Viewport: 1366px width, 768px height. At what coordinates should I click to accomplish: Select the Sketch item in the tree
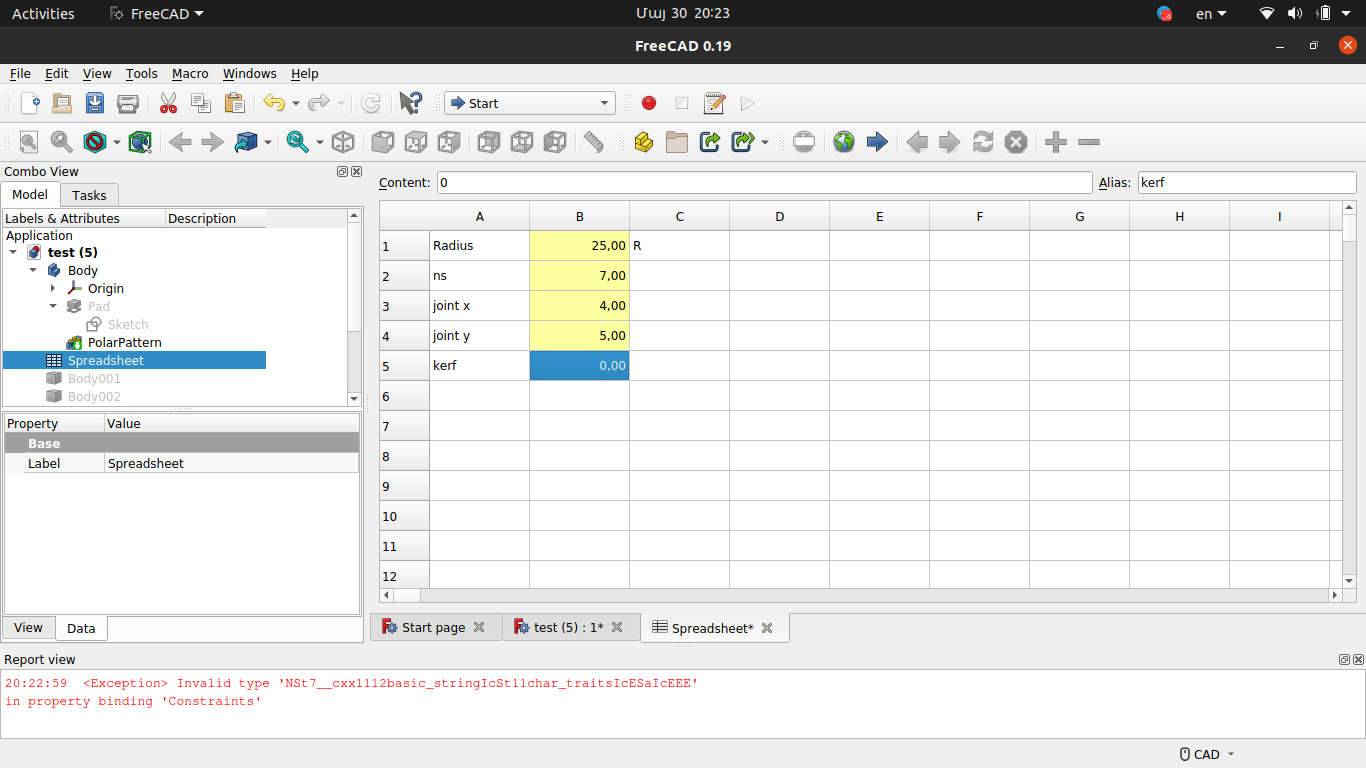[x=128, y=325]
